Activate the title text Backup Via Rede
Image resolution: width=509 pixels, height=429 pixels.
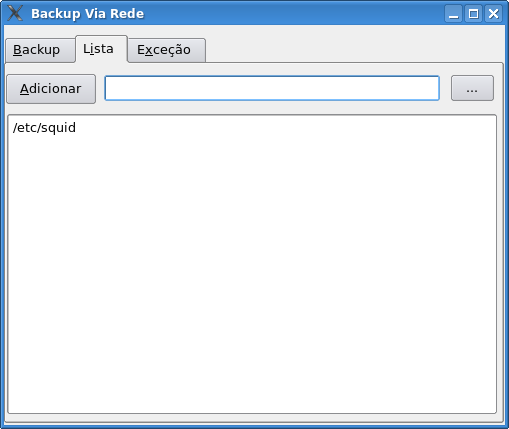pos(87,14)
